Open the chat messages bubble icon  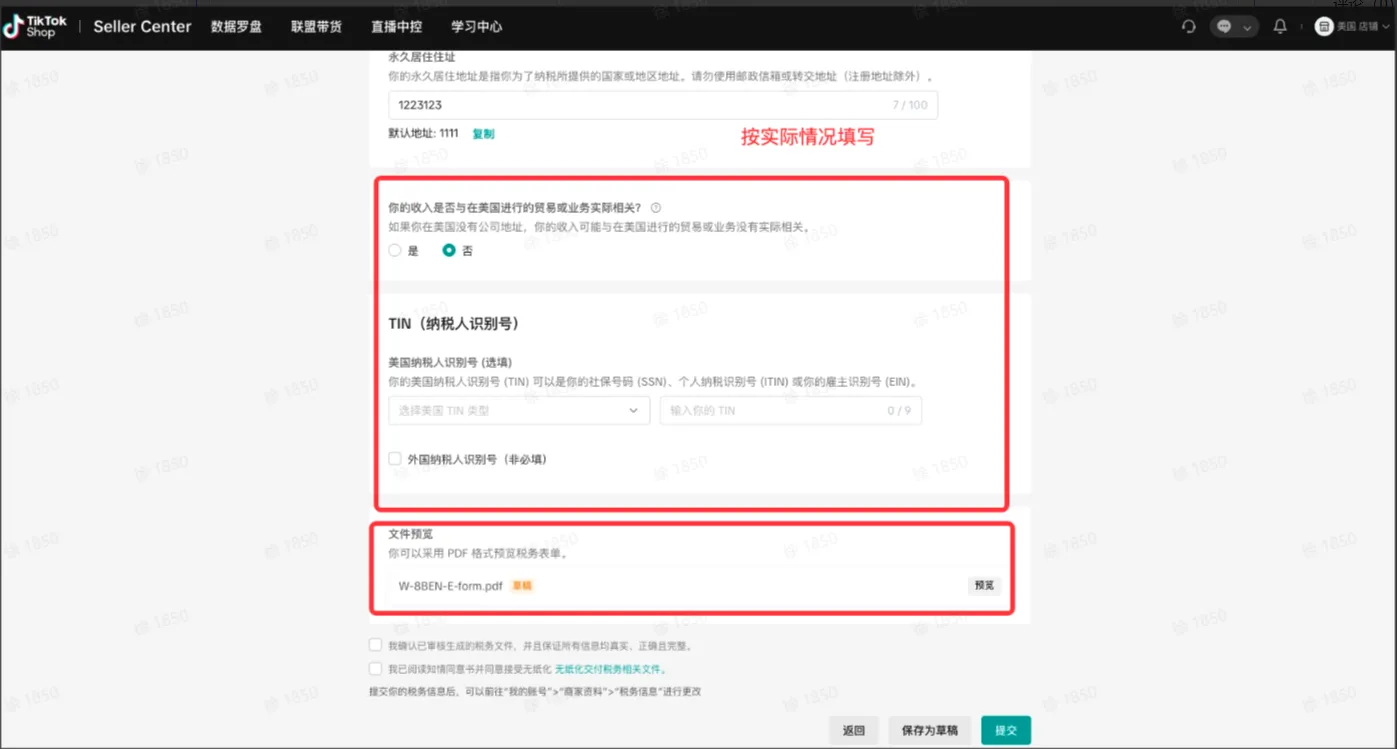(x=1224, y=27)
